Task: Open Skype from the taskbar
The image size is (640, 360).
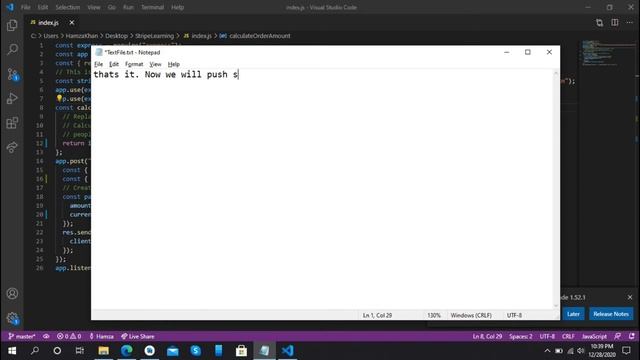Action: [x=196, y=351]
